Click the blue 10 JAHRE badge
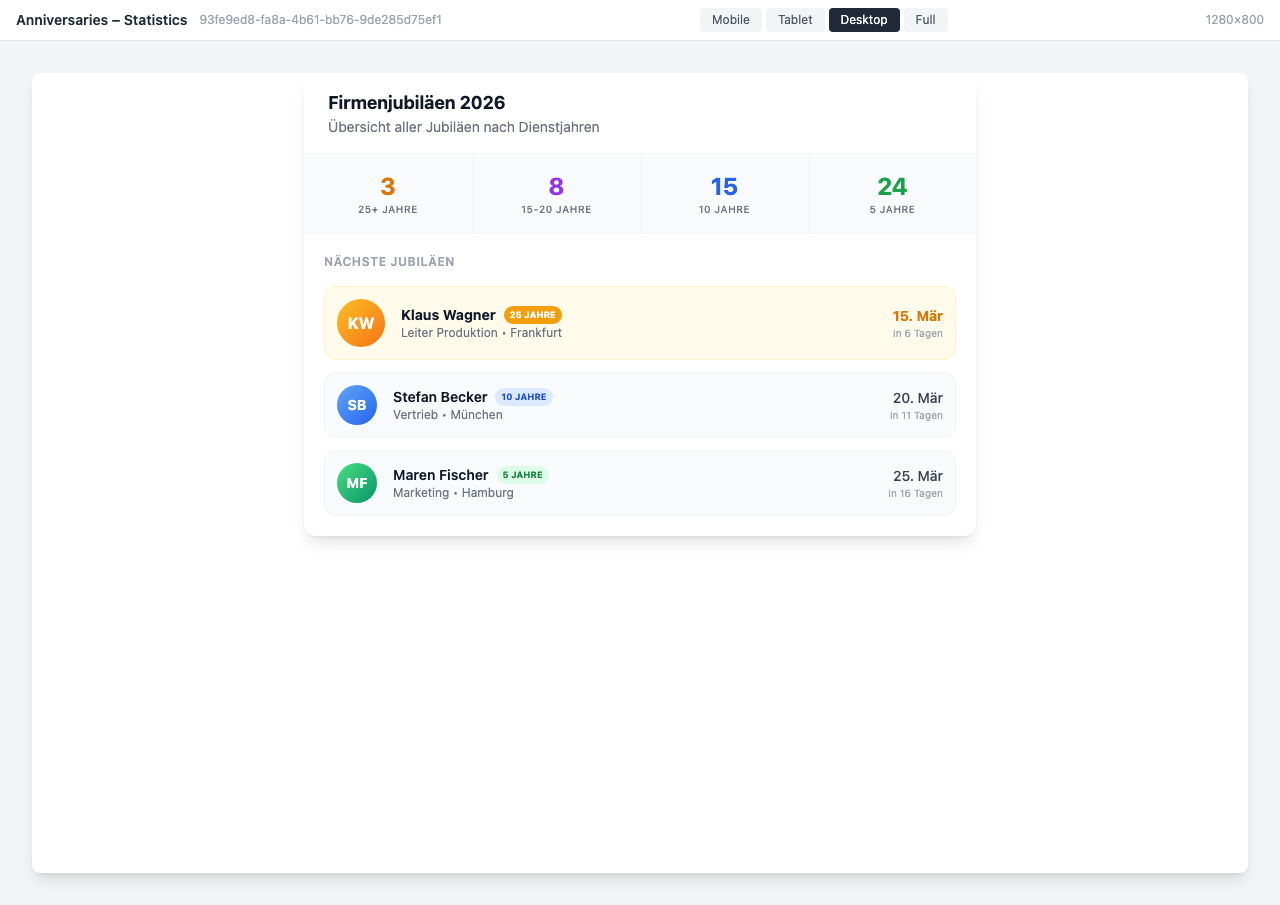1280x905 pixels. 524,396
